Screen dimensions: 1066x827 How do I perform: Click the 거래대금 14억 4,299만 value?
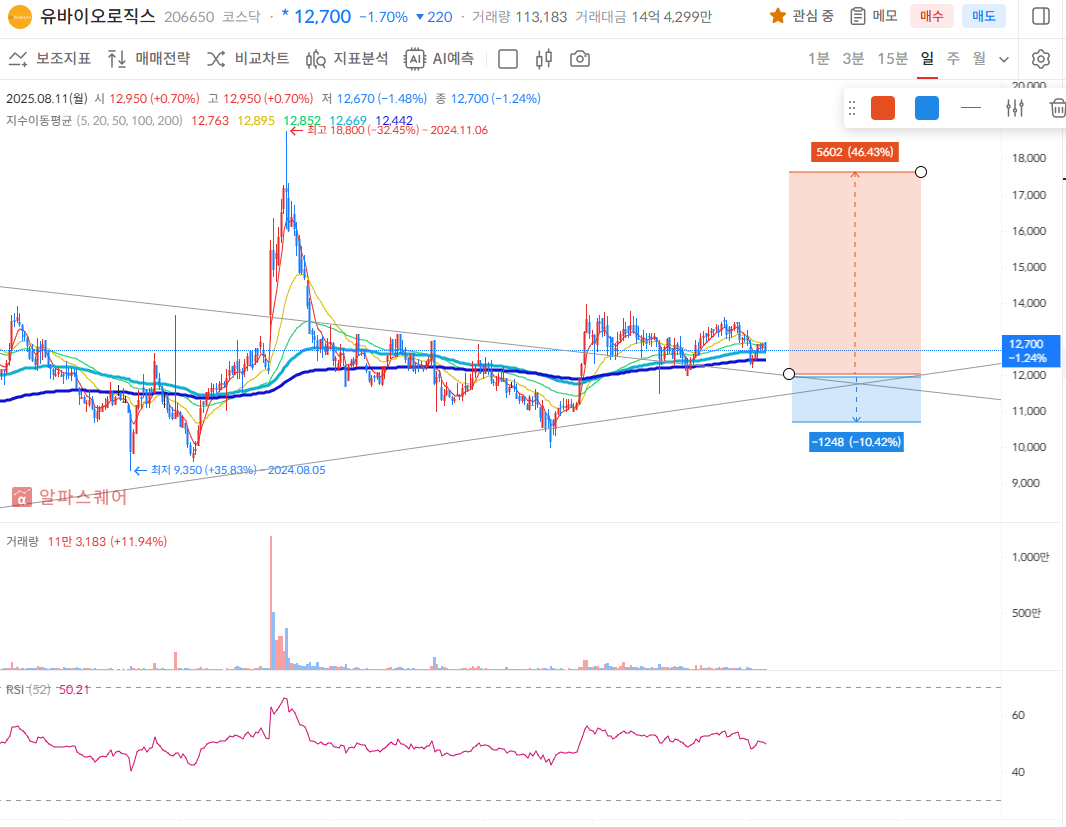coord(643,17)
